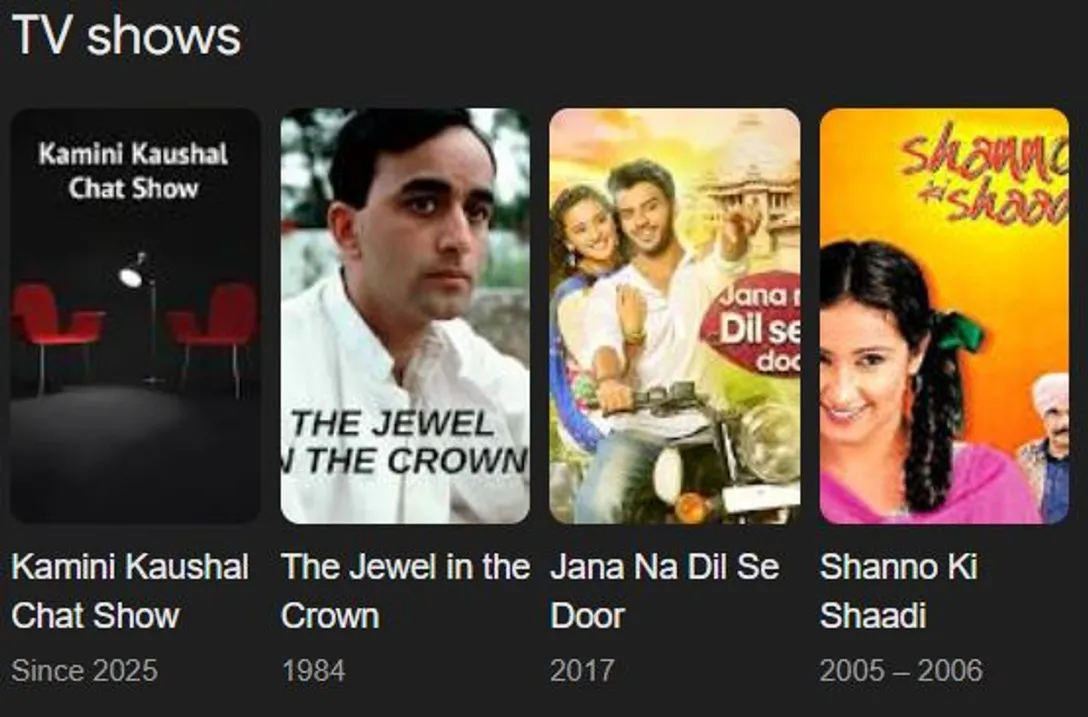Click the Jana Na Dil Se Door title
1088x717 pixels.
[x=665, y=591]
